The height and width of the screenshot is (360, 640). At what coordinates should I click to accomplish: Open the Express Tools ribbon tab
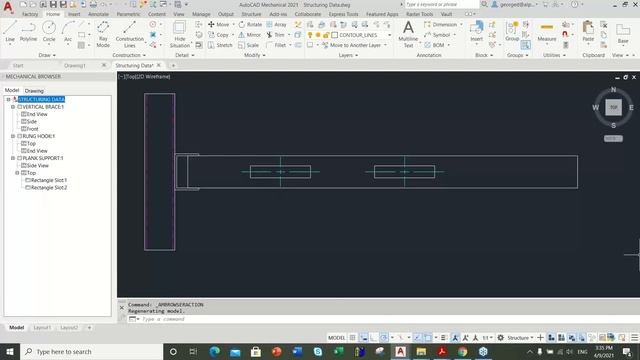click(x=343, y=14)
